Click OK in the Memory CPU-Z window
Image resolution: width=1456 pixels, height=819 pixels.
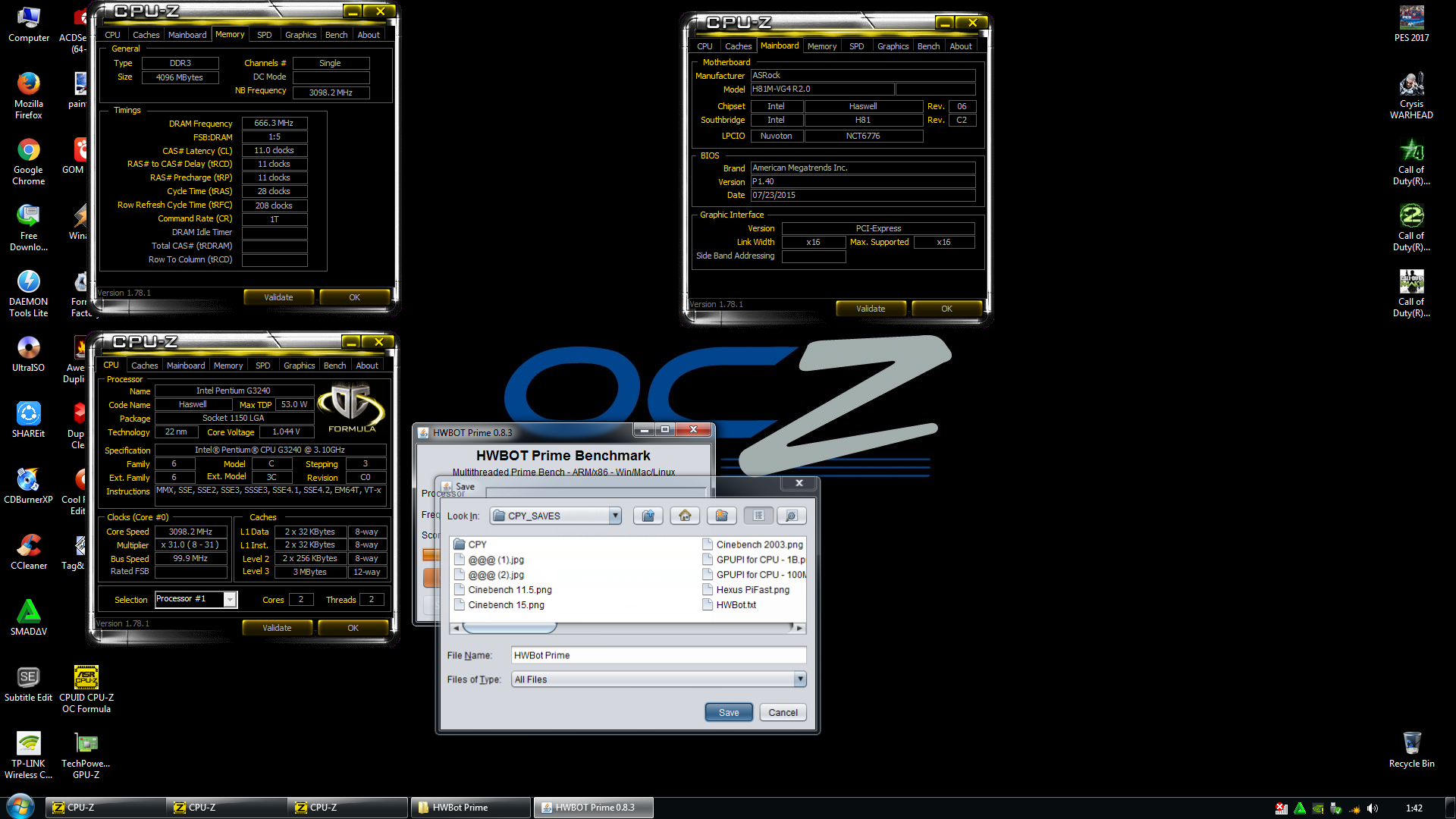(x=354, y=297)
